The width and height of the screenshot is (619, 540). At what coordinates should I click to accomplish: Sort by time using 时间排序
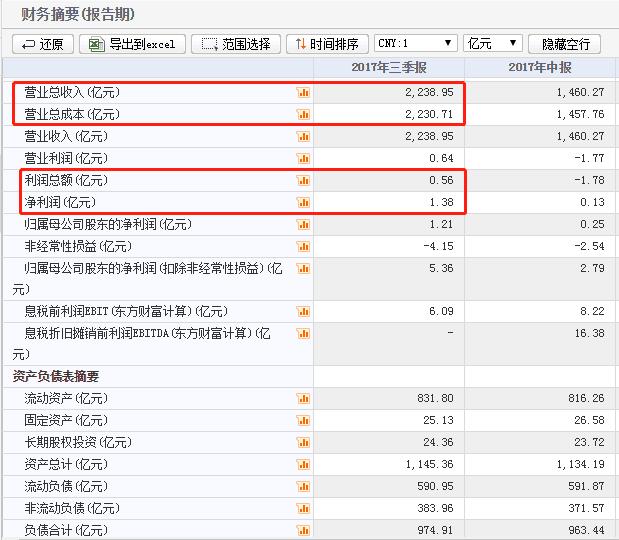pos(325,44)
